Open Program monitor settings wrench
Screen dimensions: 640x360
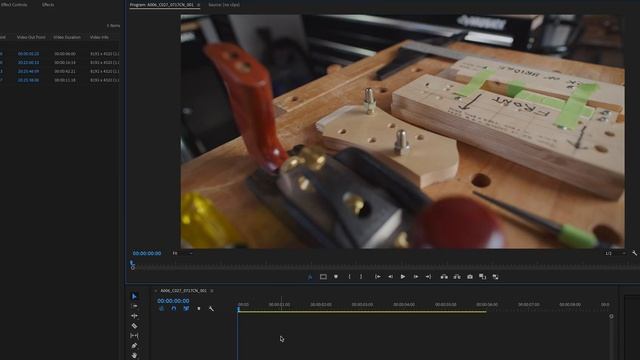(x=635, y=253)
